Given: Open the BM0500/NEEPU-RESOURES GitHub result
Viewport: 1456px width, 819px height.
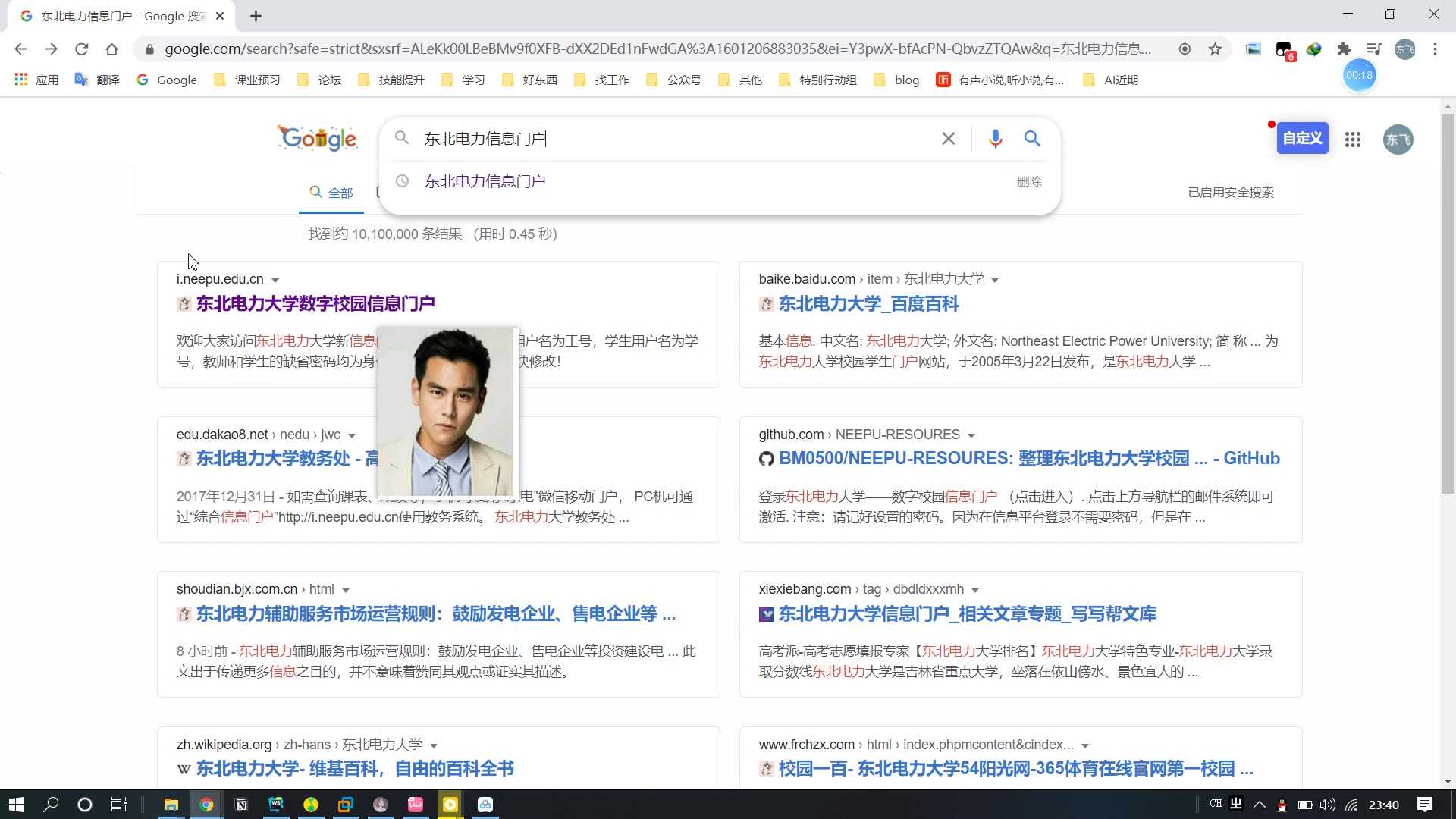Looking at the screenshot, I should click(x=1029, y=459).
